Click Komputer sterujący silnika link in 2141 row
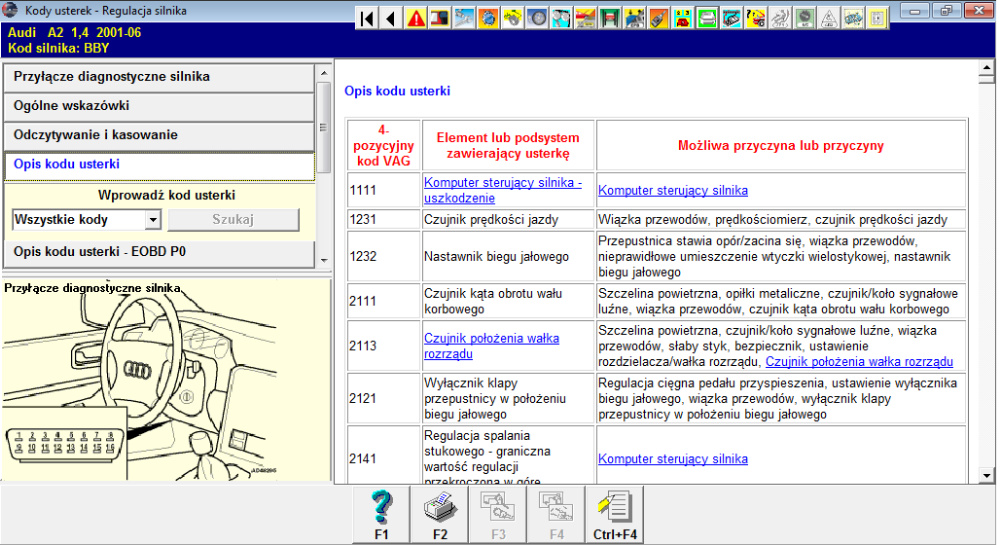This screenshot has width=1000, height=545. point(673,458)
